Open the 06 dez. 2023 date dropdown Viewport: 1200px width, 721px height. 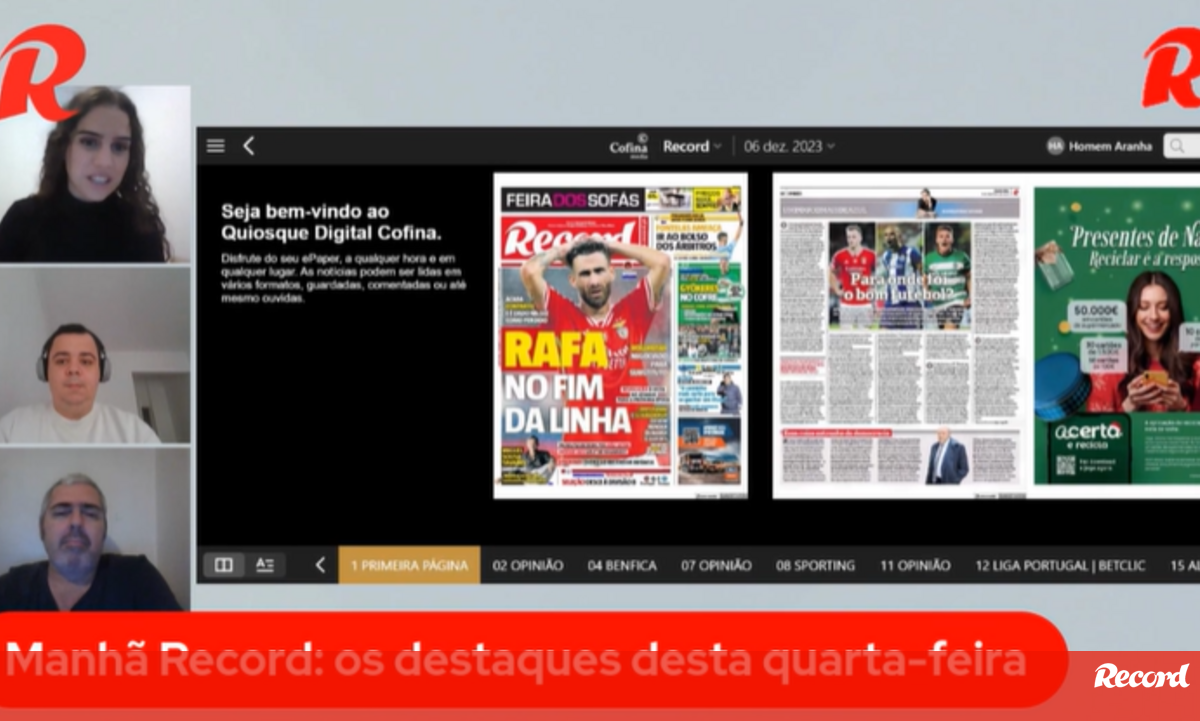pos(789,146)
